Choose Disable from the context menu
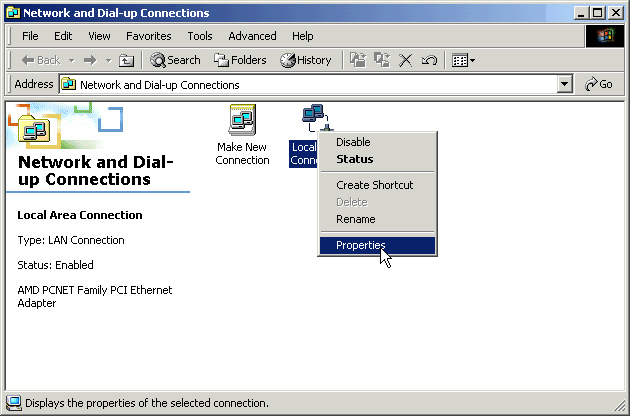630x416 pixels. [x=353, y=142]
